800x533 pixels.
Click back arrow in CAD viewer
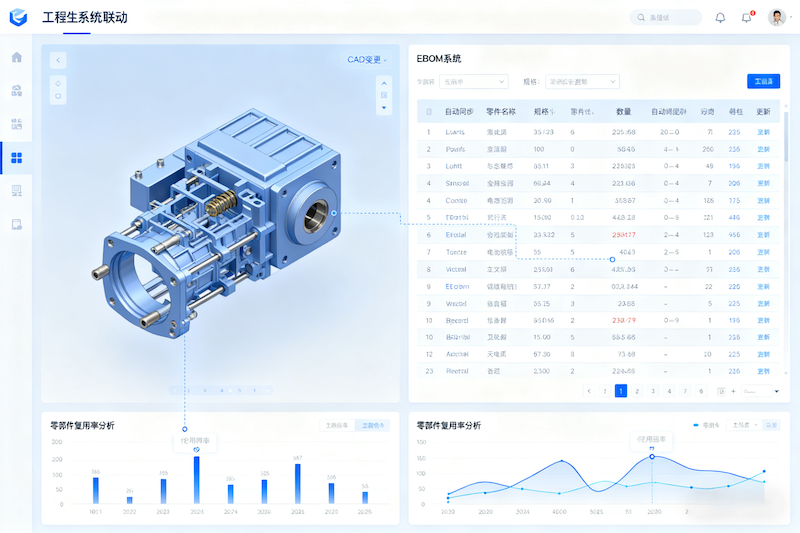(x=58, y=60)
